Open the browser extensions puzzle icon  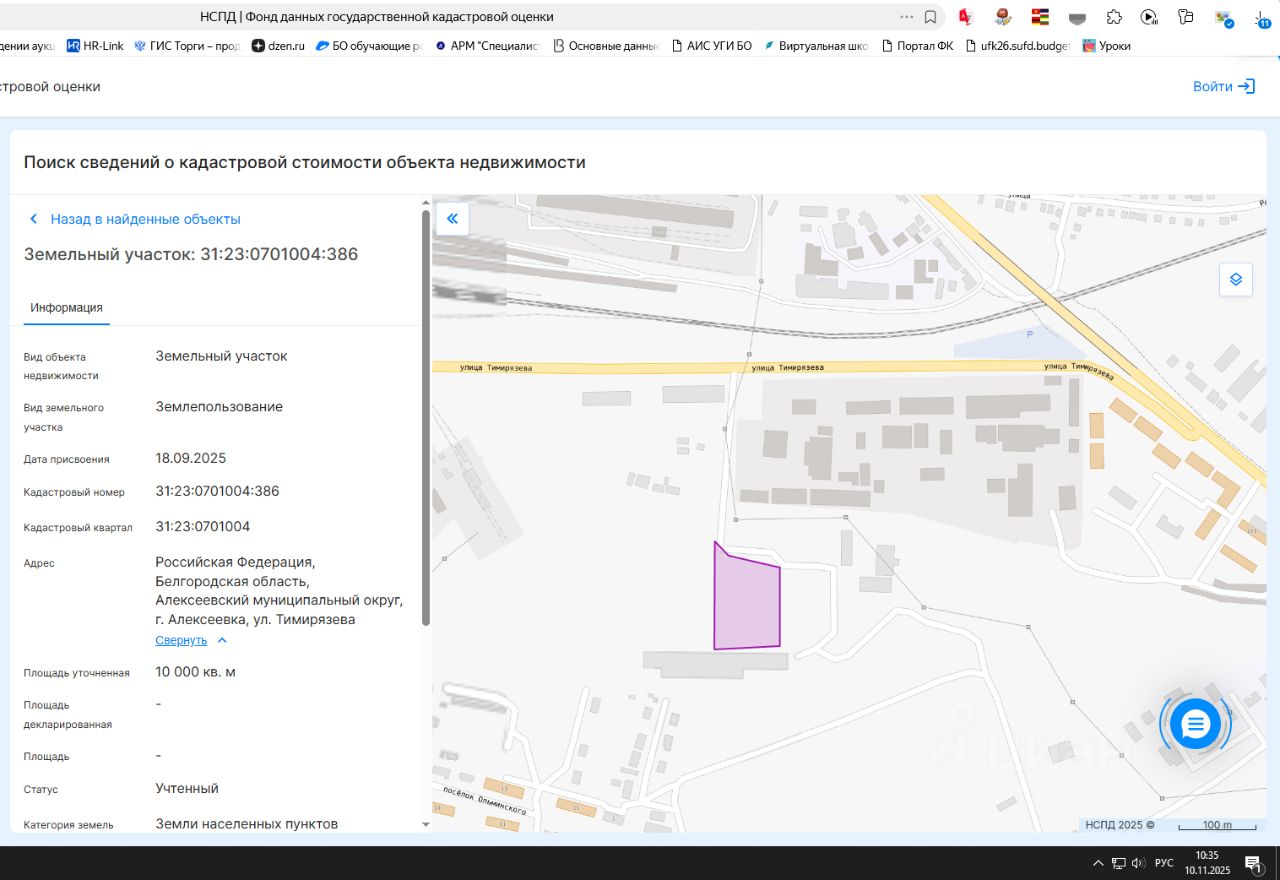pyautogui.click(x=1113, y=17)
